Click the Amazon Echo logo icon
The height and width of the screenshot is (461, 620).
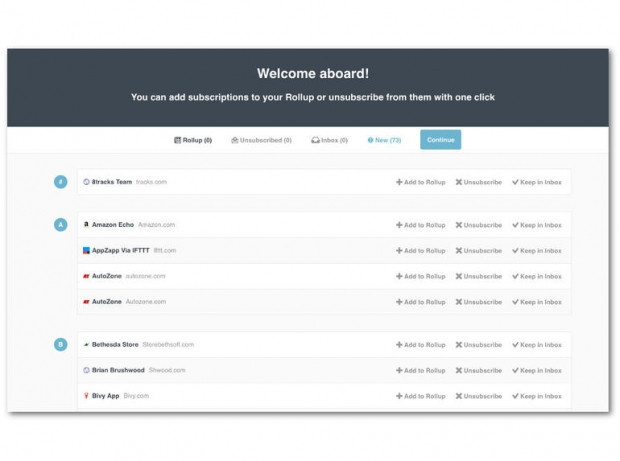click(x=86, y=225)
